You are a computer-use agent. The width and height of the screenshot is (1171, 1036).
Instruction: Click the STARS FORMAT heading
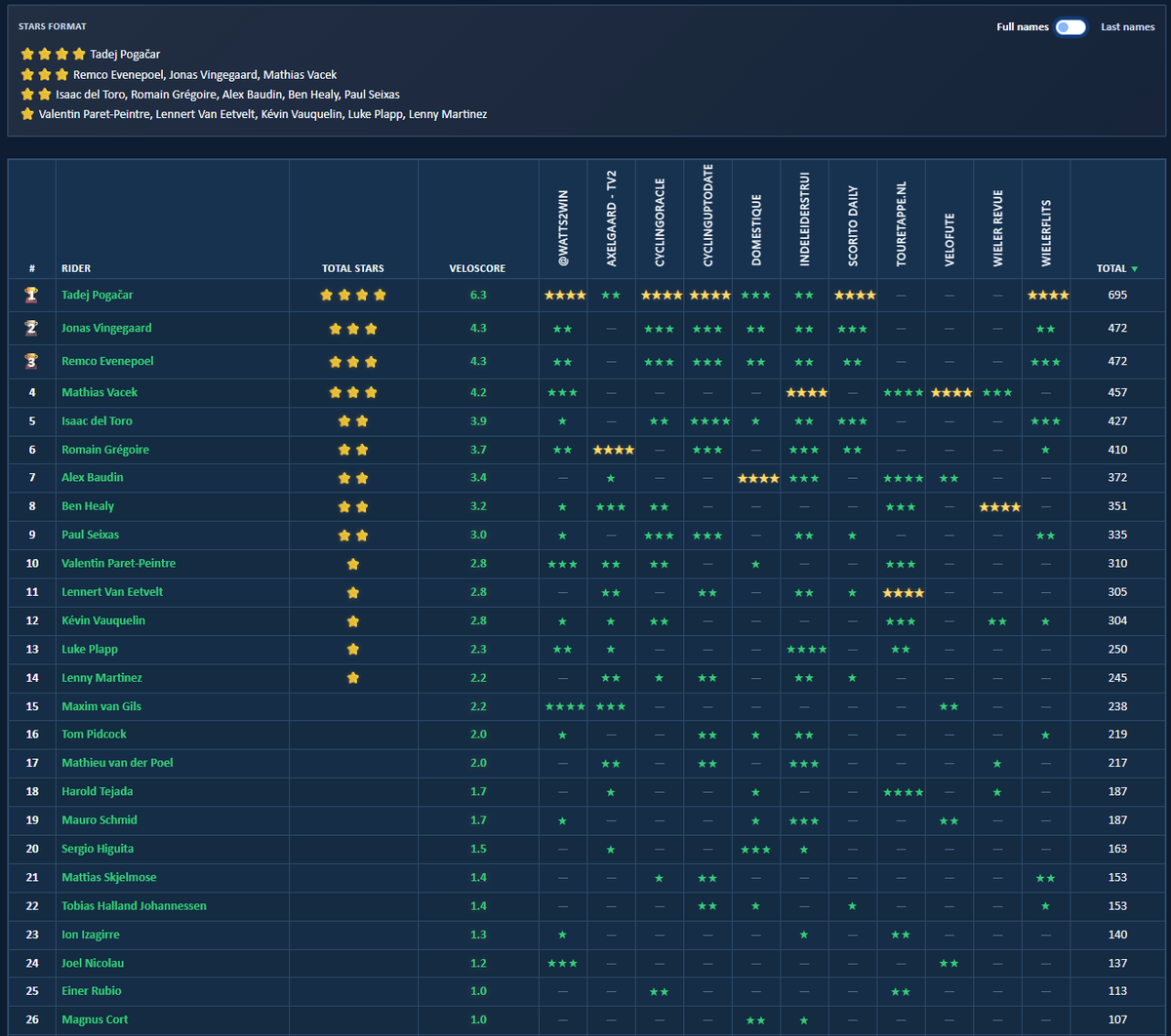coord(53,26)
